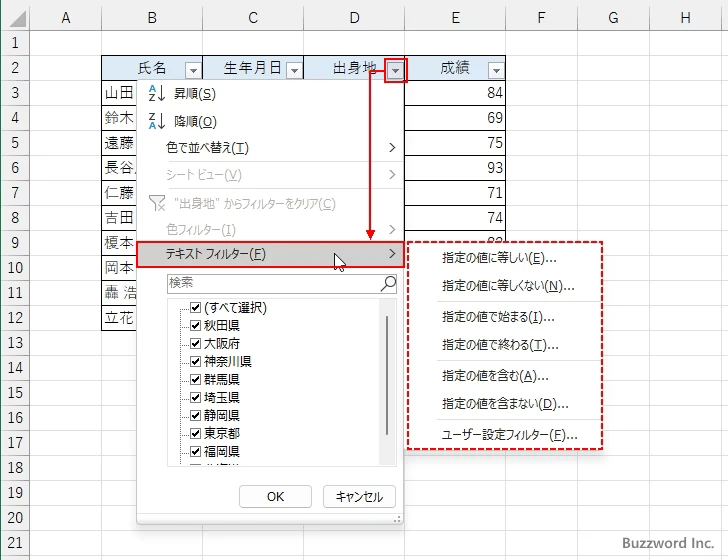Select 指定の値を含む(A)... filter
This screenshot has height=560, width=728.
click(x=505, y=376)
